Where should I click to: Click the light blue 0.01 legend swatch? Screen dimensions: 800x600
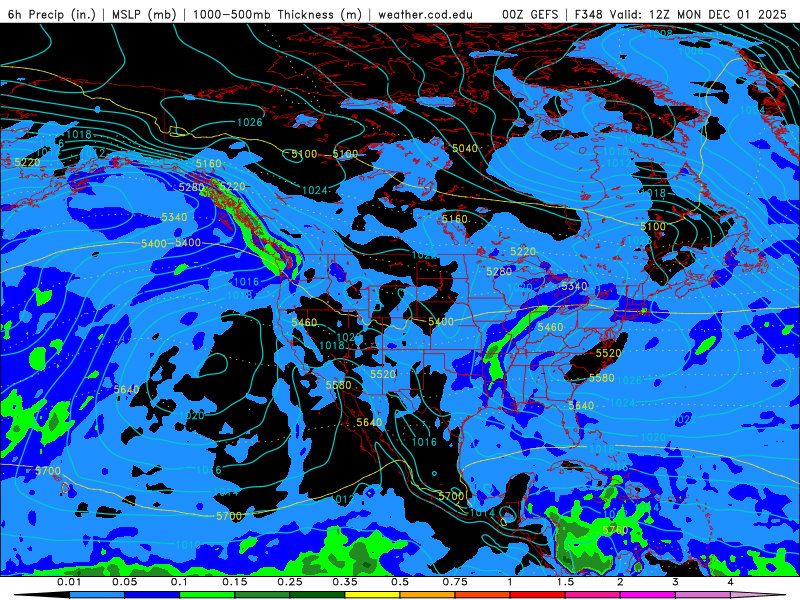96,595
